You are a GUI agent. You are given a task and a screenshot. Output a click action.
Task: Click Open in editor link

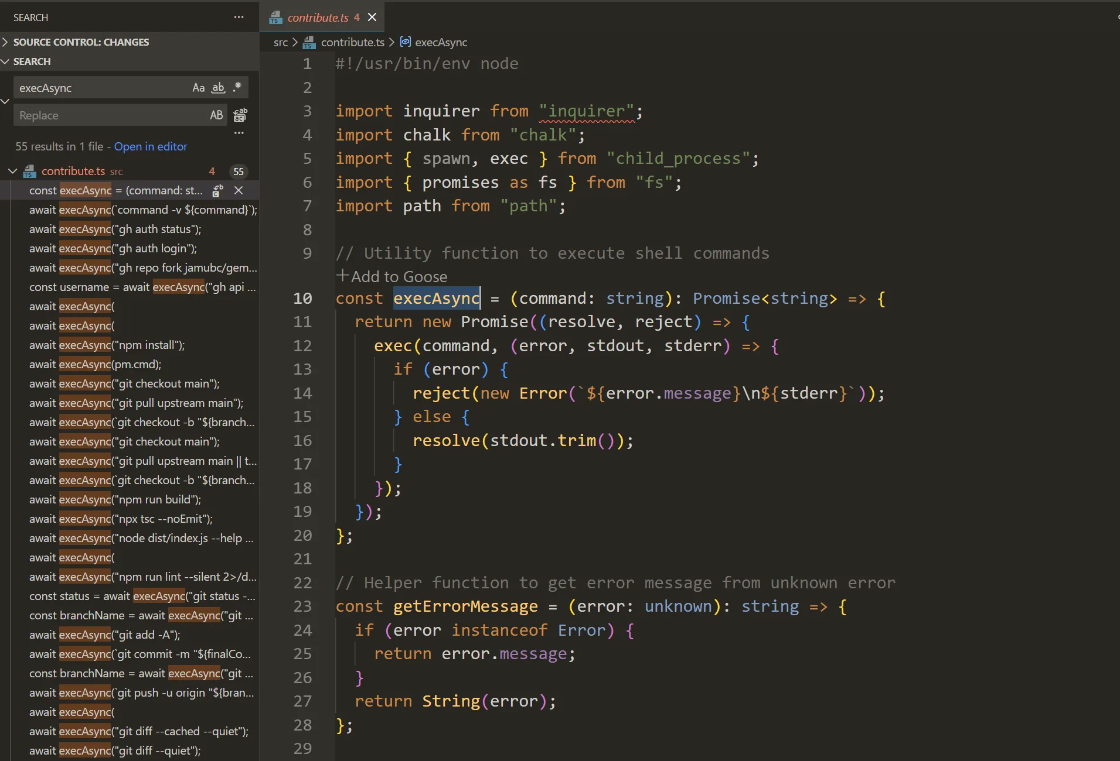[x=150, y=147]
